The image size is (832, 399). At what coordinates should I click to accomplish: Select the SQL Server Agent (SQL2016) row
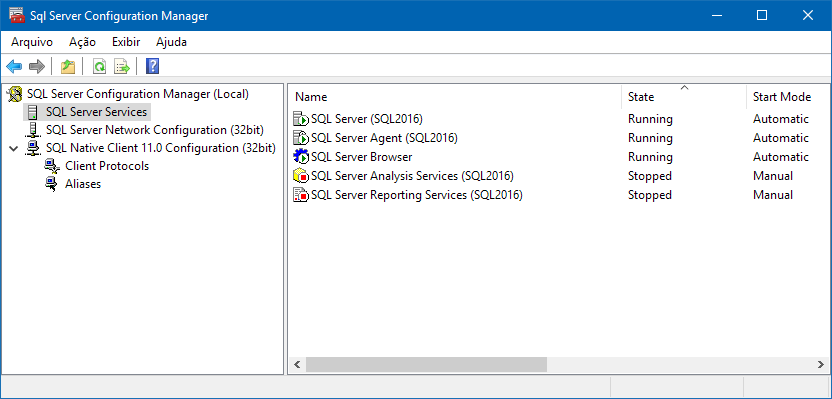pyautogui.click(x=559, y=138)
